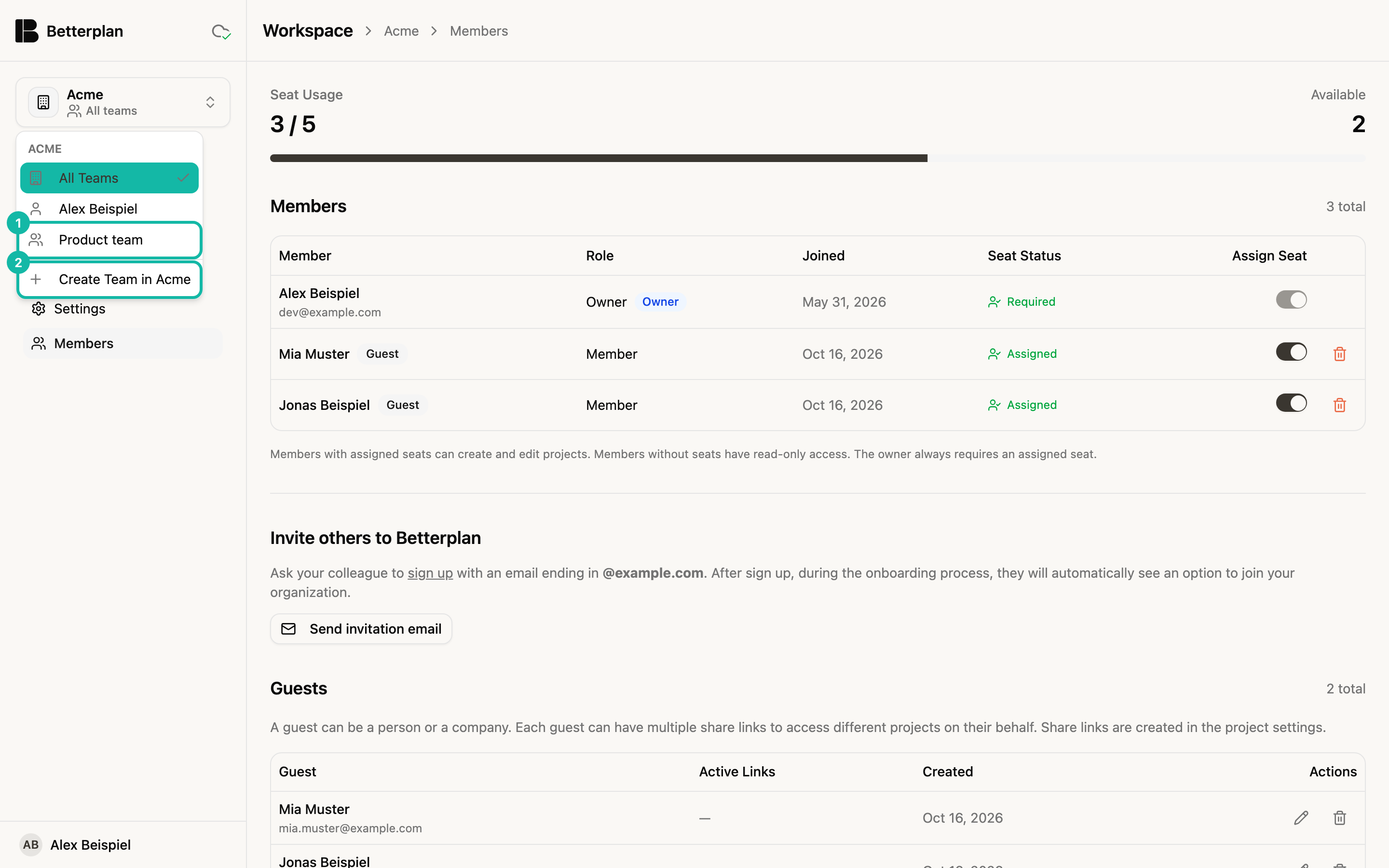The width and height of the screenshot is (1389, 868).
Task: Remove Jonas Beispiel using trash icon
Action: pyautogui.click(x=1340, y=405)
